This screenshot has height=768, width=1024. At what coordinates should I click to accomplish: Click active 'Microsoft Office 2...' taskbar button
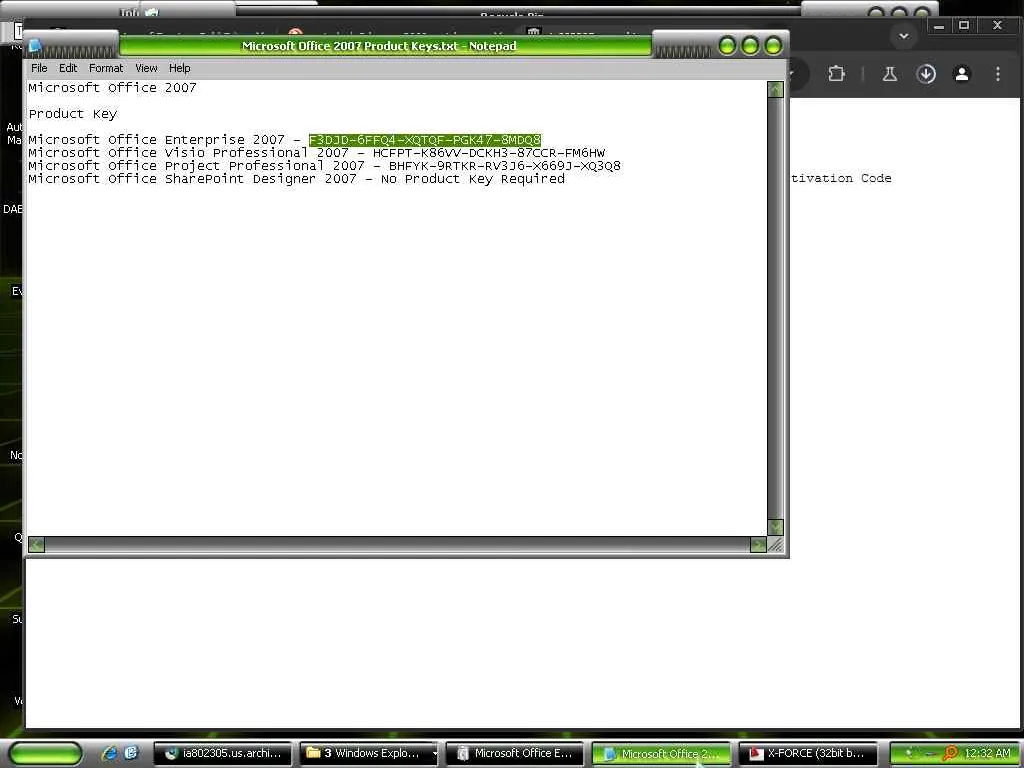(x=661, y=754)
